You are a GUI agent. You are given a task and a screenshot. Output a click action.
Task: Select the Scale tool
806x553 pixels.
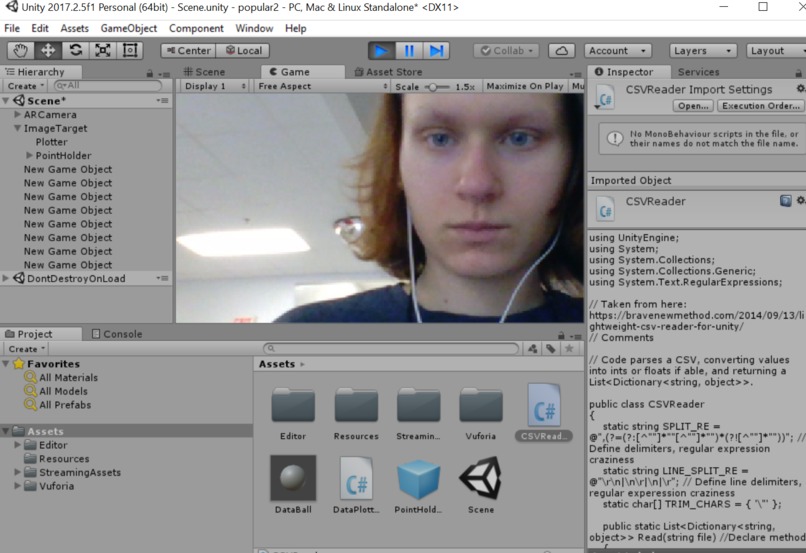click(x=103, y=50)
